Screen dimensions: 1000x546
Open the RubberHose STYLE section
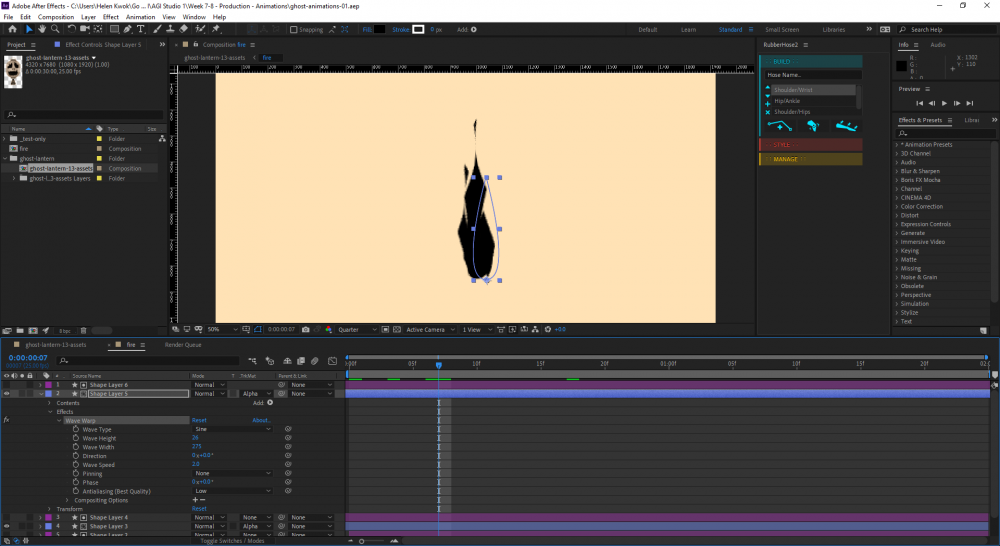pos(811,145)
